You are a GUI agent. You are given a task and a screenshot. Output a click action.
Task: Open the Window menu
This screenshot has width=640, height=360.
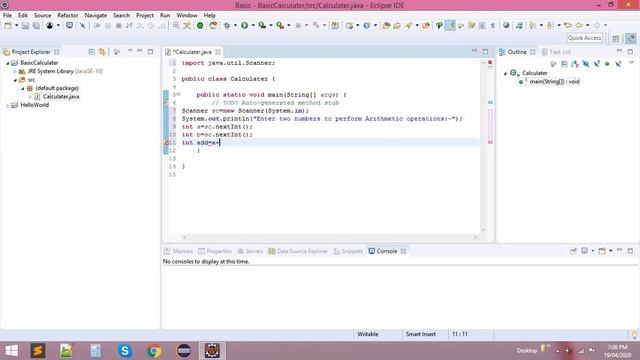pos(187,16)
